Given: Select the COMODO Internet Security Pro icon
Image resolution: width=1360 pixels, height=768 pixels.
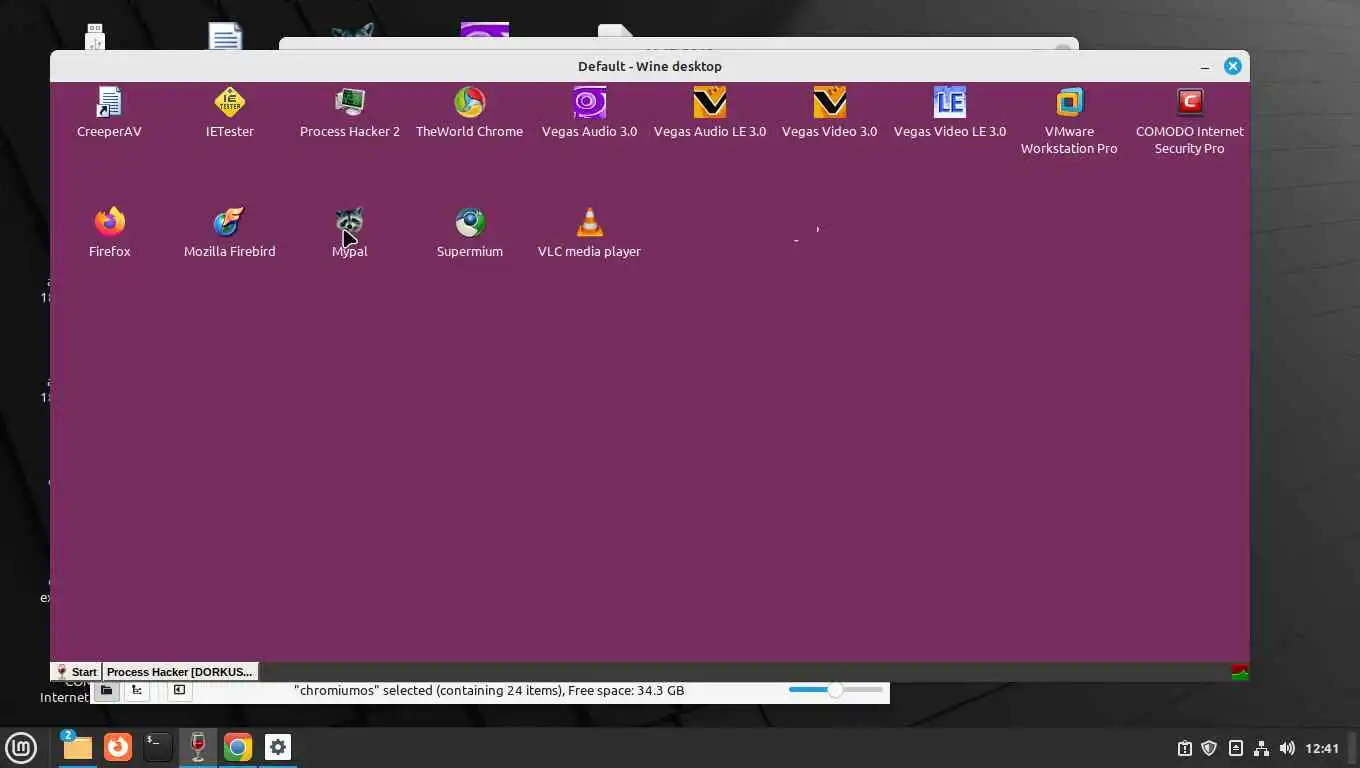Looking at the screenshot, I should click(x=1189, y=102).
